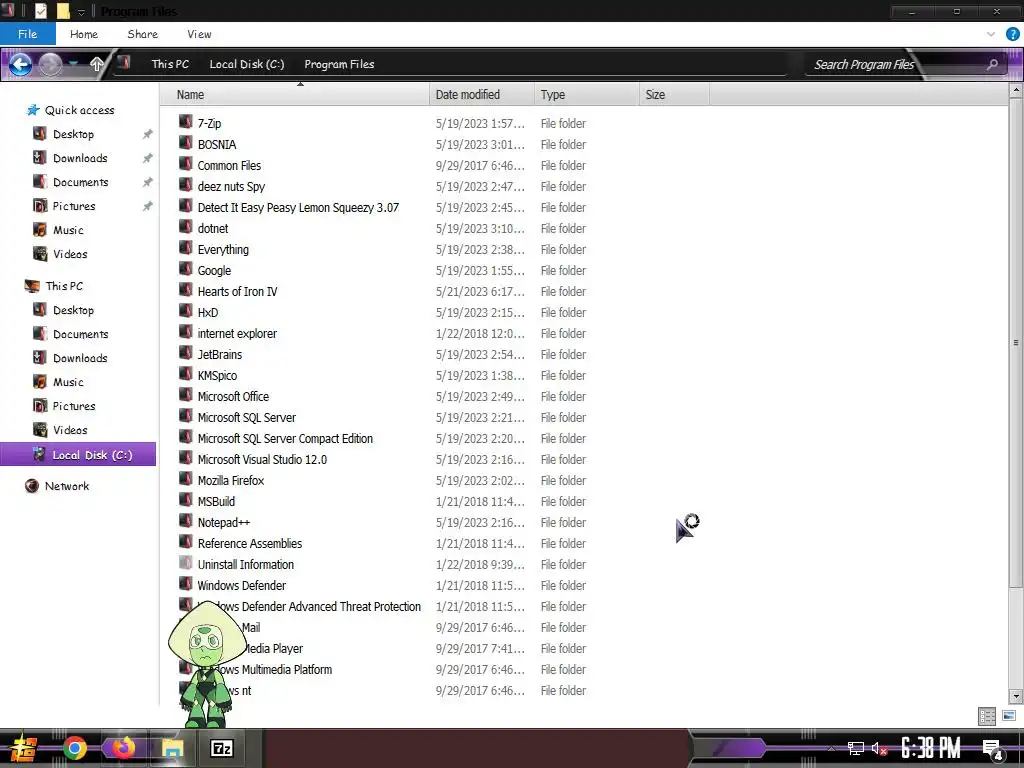Viewport: 1024px width, 768px height.
Task: Sort by the Size column header
Action: coord(675,95)
